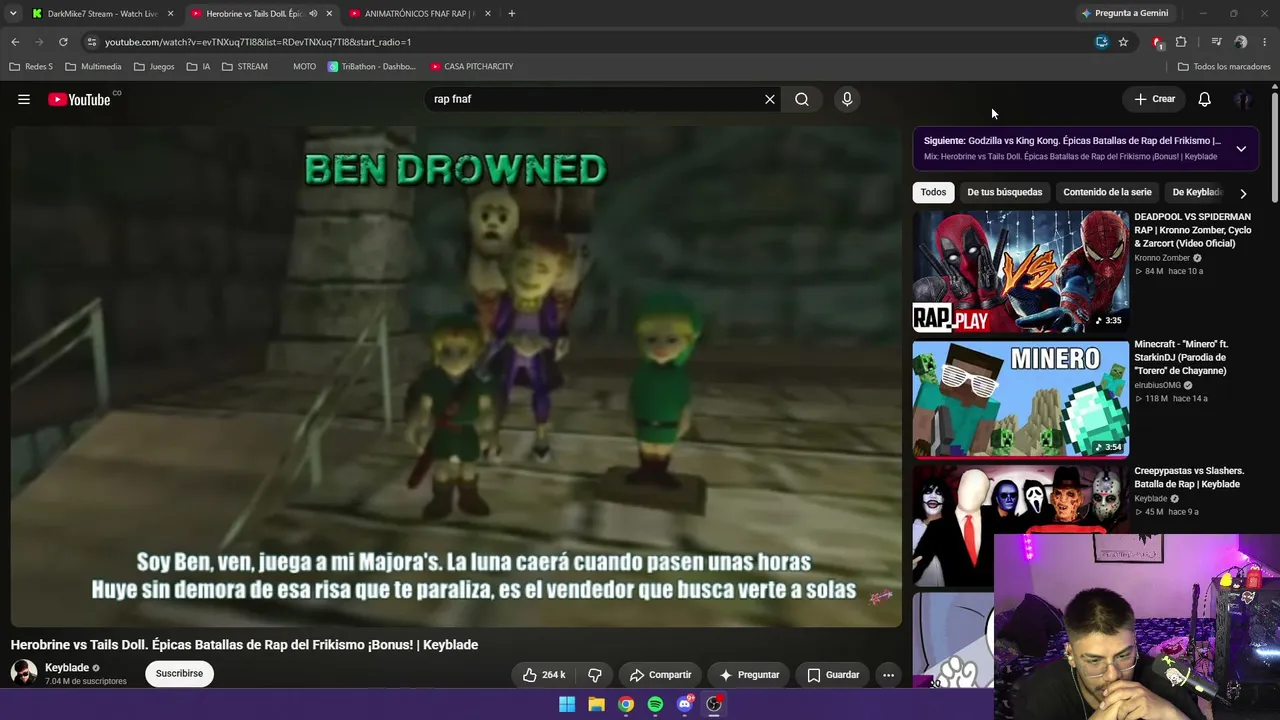Open more actions ellipsis under the video
Image resolution: width=1280 pixels, height=720 pixels.
[888, 675]
